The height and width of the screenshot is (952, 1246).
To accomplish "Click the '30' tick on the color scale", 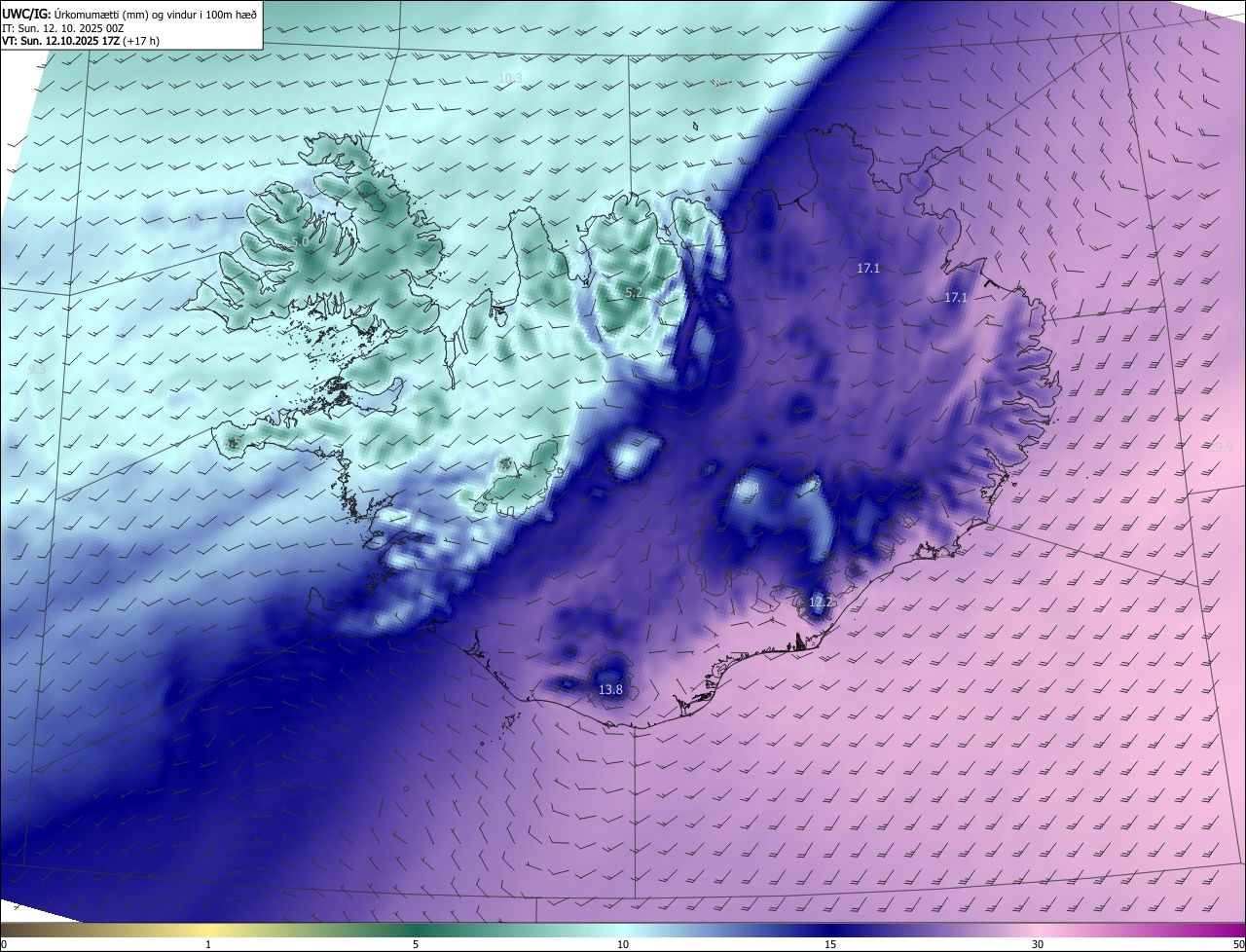I will point(1038,944).
